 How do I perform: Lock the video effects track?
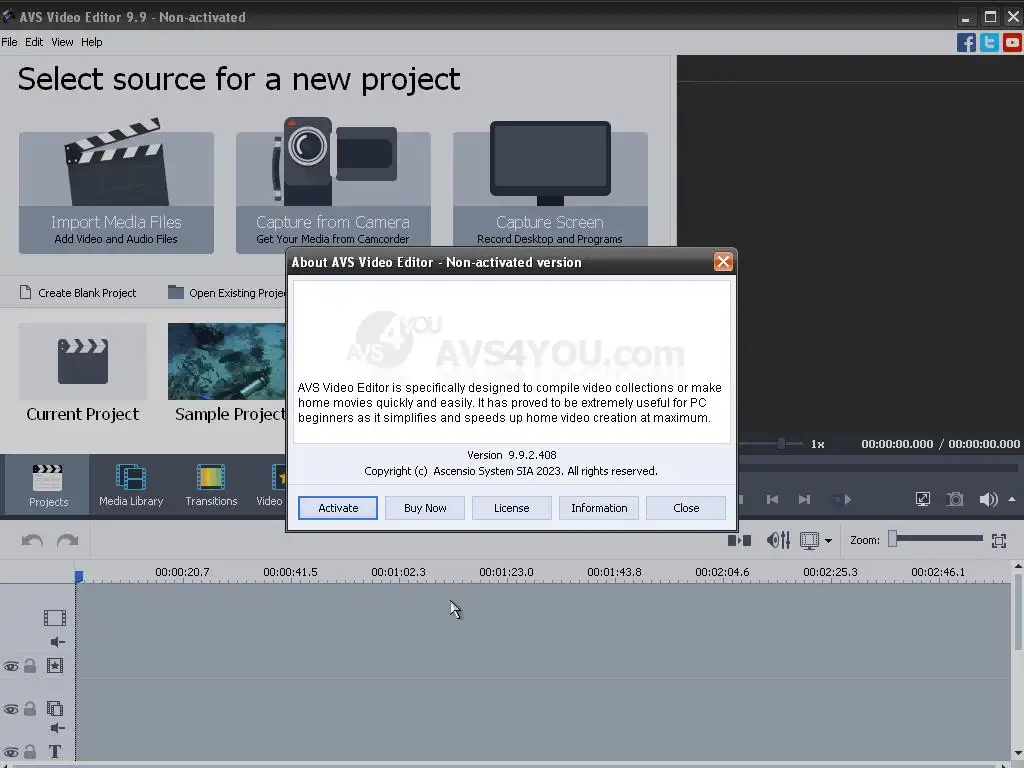click(30, 666)
